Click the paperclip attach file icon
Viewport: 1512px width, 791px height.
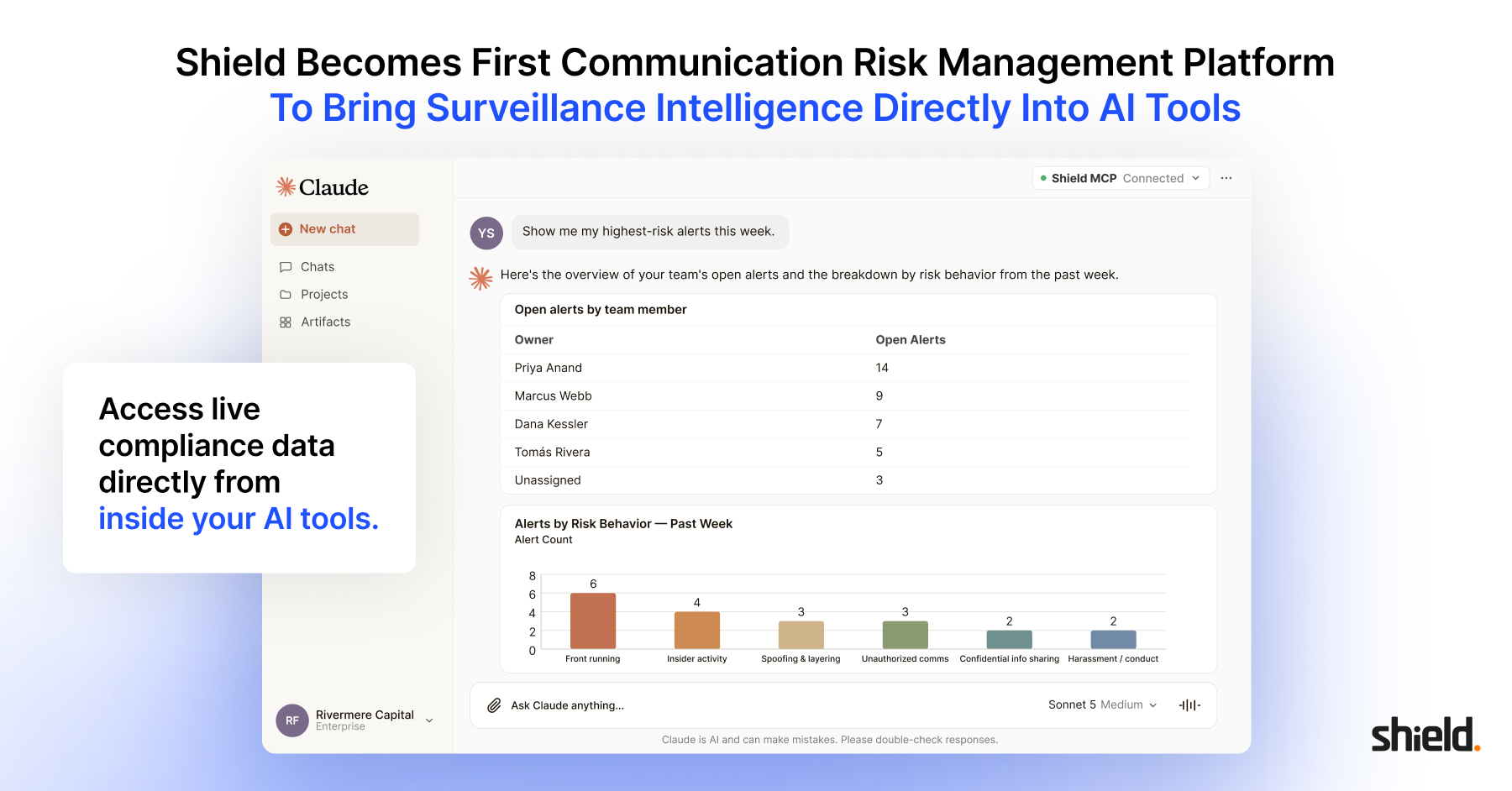click(x=494, y=705)
